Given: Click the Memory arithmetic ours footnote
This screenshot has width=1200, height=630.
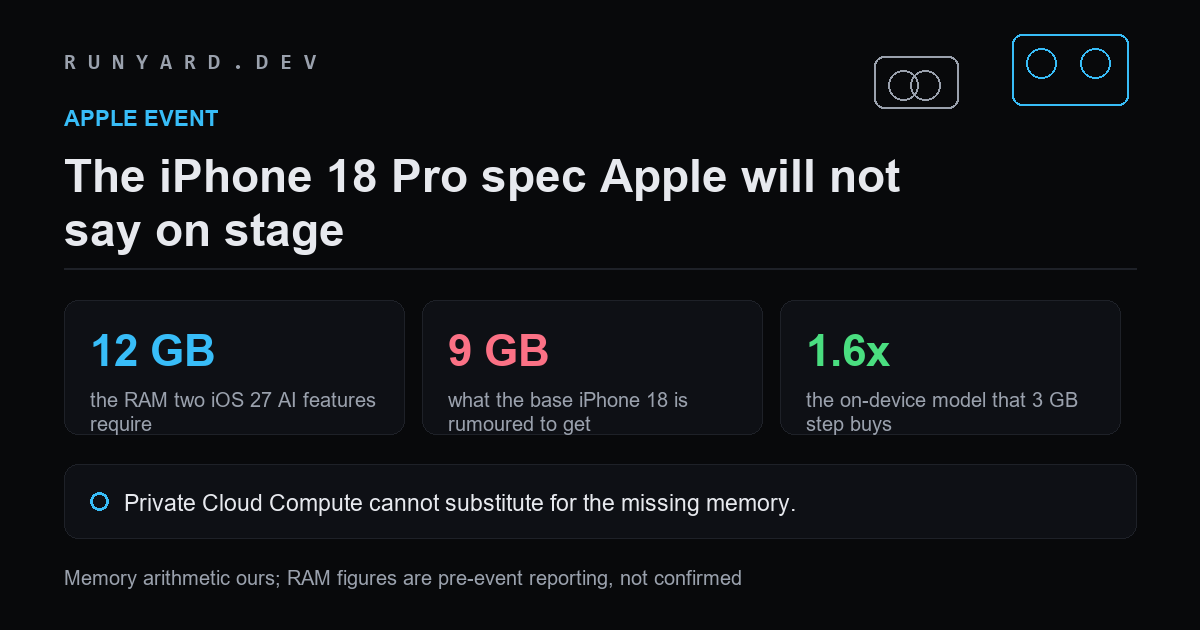Looking at the screenshot, I should point(403,578).
